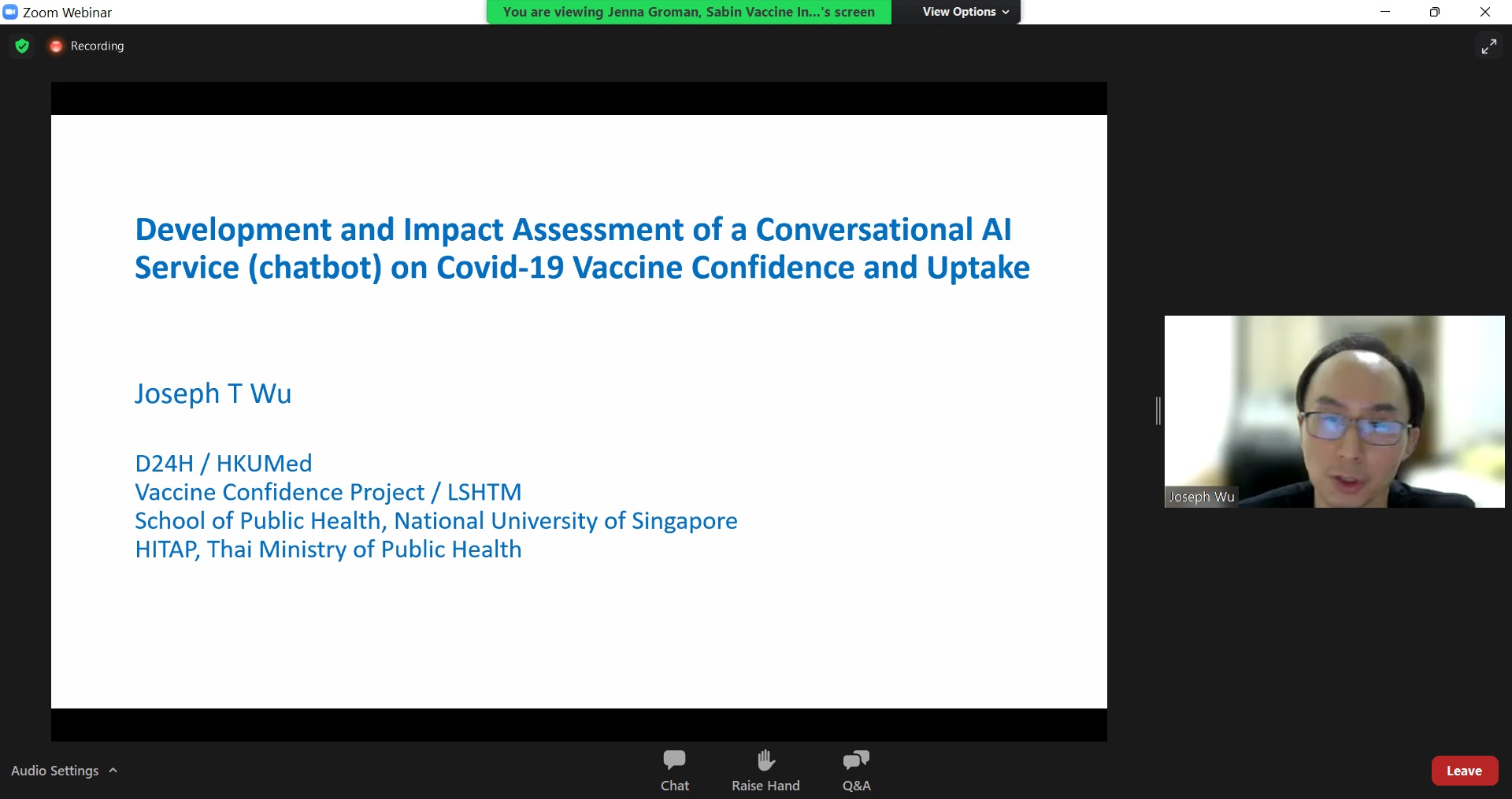Click the 'Joseph Wu' name label on video
The image size is (1512, 799).
[x=1202, y=497]
